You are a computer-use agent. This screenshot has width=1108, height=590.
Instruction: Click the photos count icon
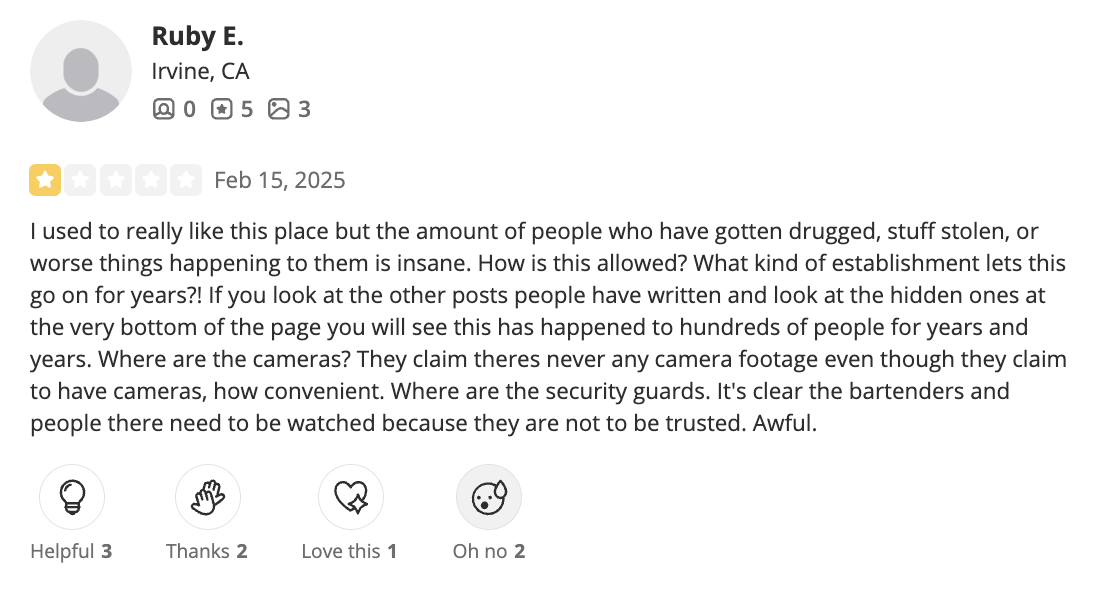pyautogui.click(x=279, y=109)
